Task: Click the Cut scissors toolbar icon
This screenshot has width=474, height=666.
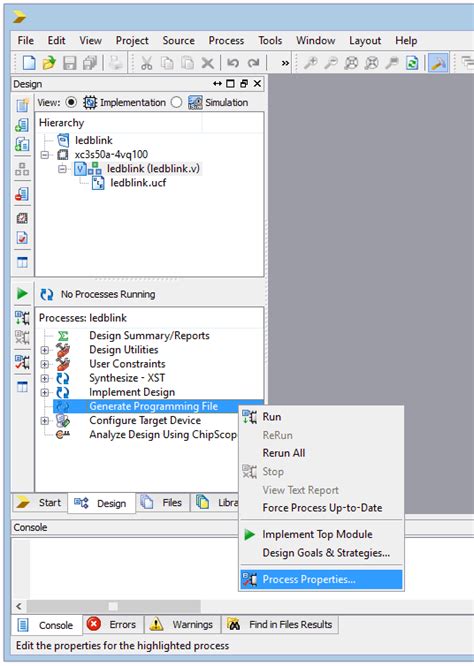Action: 147,63
